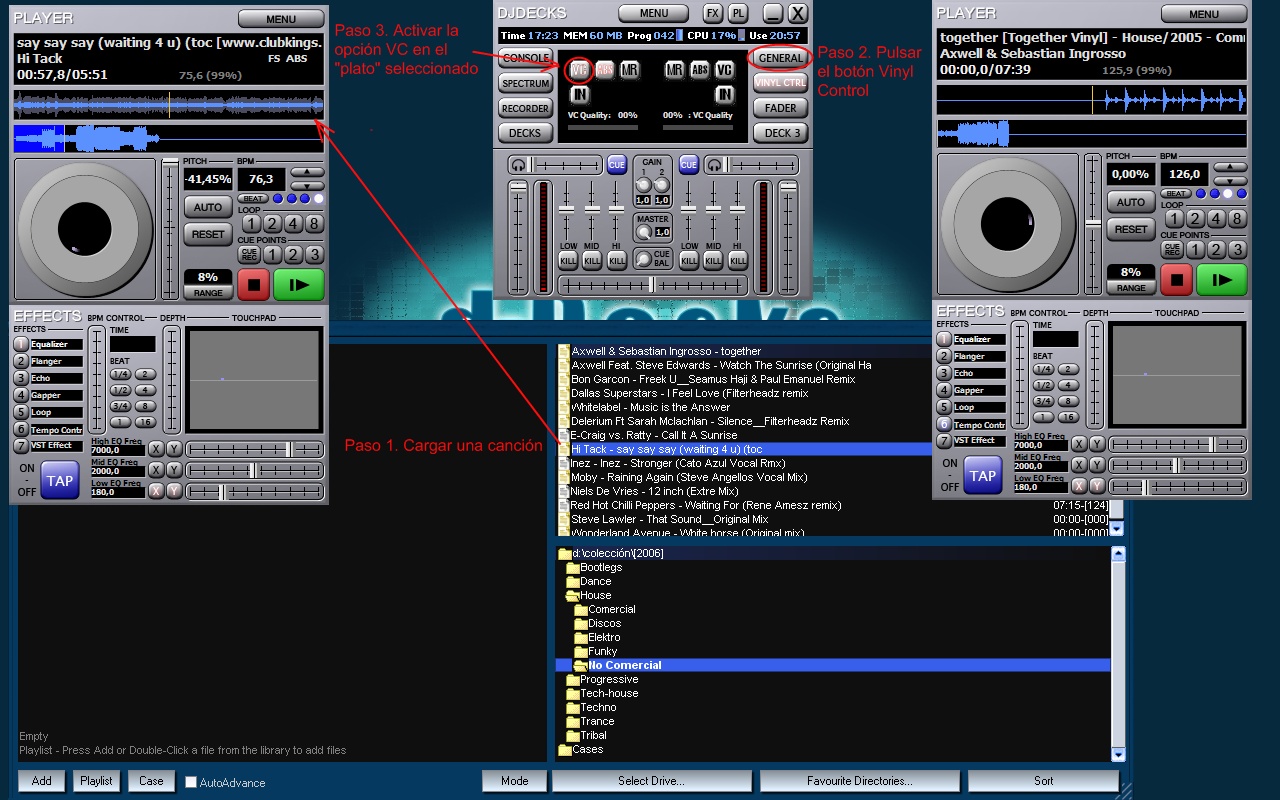1280x800 pixels.
Task: Enable effect 1 Equalizer on left player
Action: click(21, 344)
